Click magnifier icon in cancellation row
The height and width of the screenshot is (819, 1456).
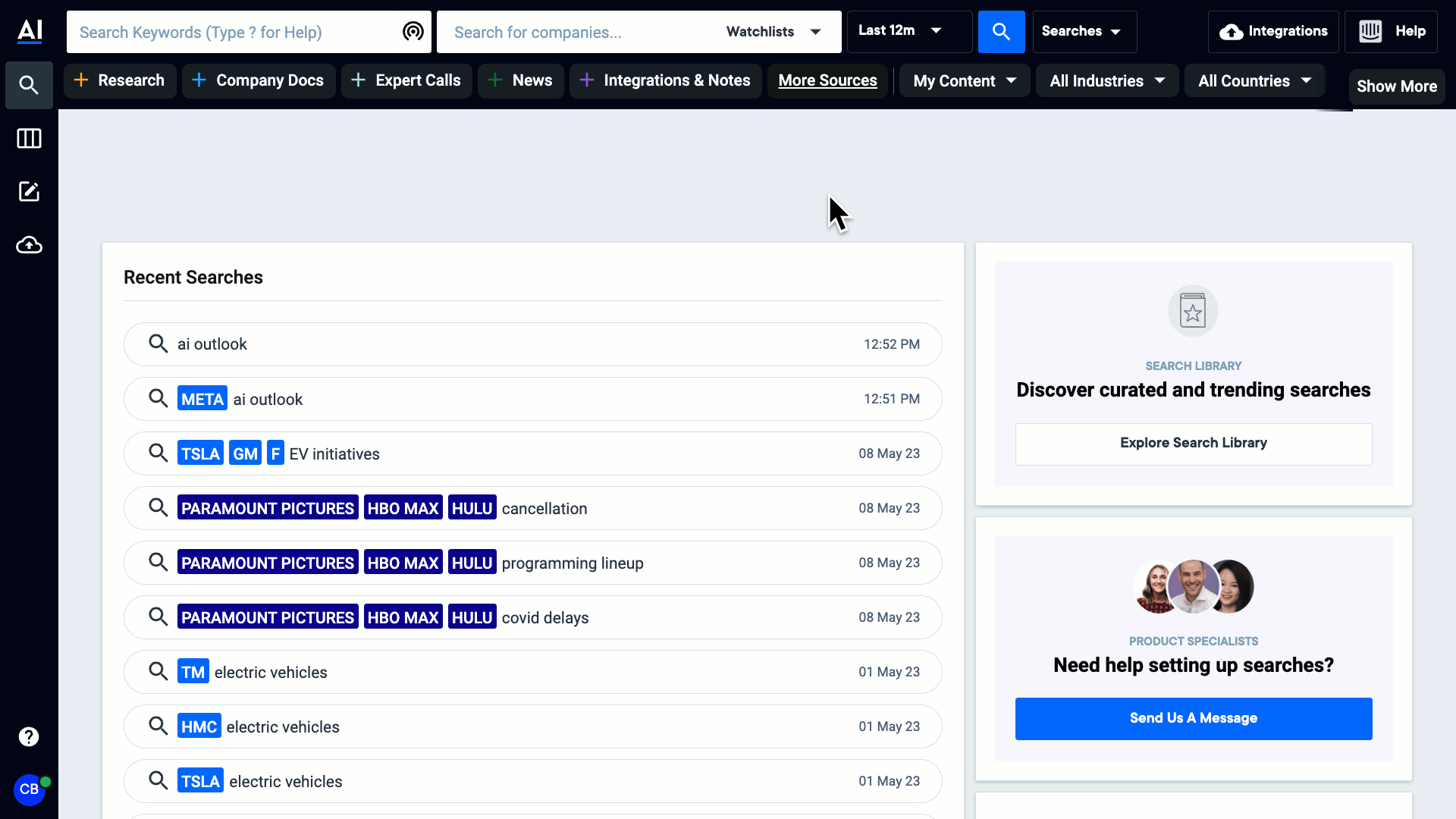tap(158, 507)
